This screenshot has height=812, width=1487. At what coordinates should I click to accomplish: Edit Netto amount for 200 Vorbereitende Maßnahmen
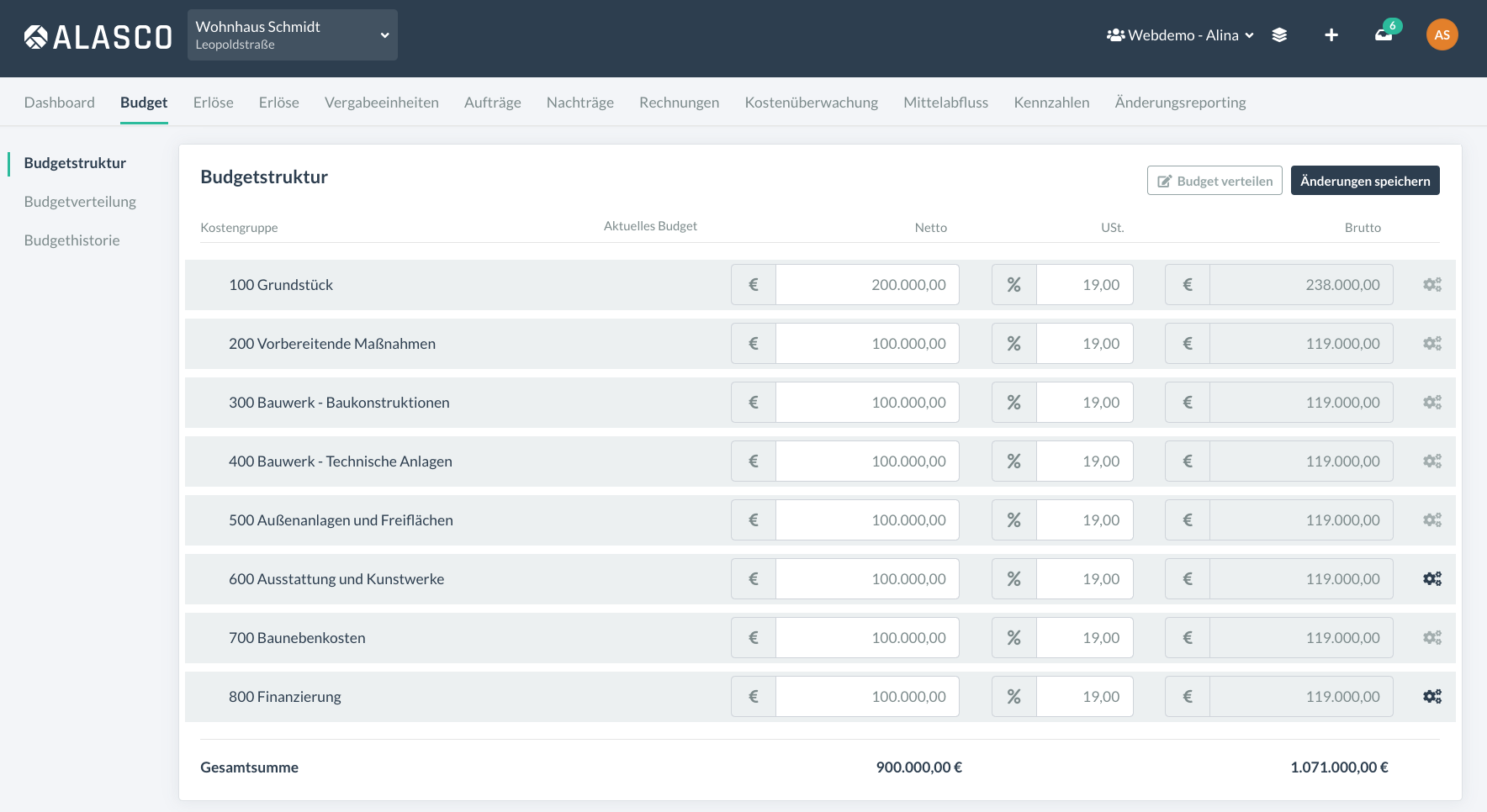tap(867, 344)
